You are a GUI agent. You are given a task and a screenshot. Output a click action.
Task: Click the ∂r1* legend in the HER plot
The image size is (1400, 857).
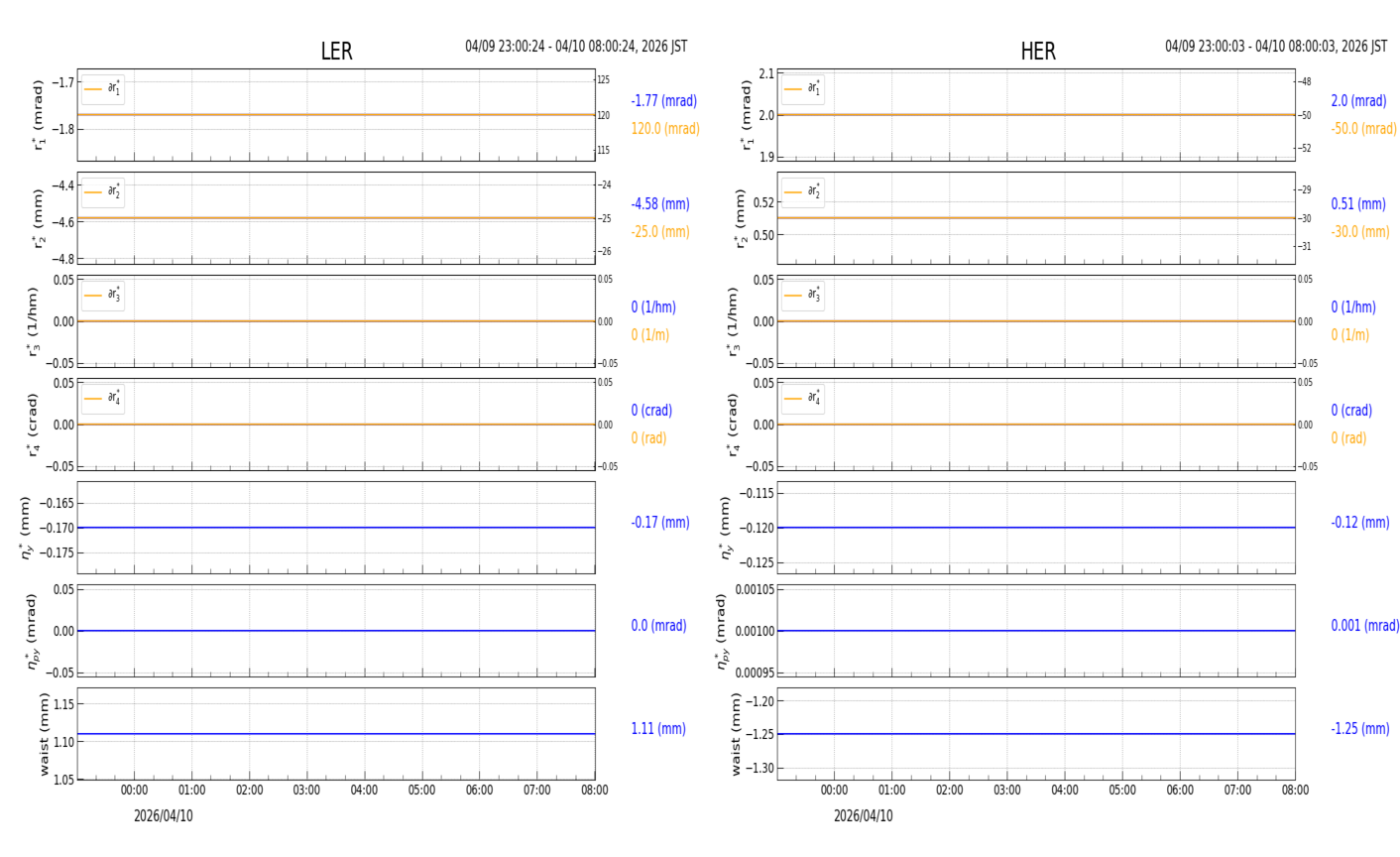tap(803, 89)
